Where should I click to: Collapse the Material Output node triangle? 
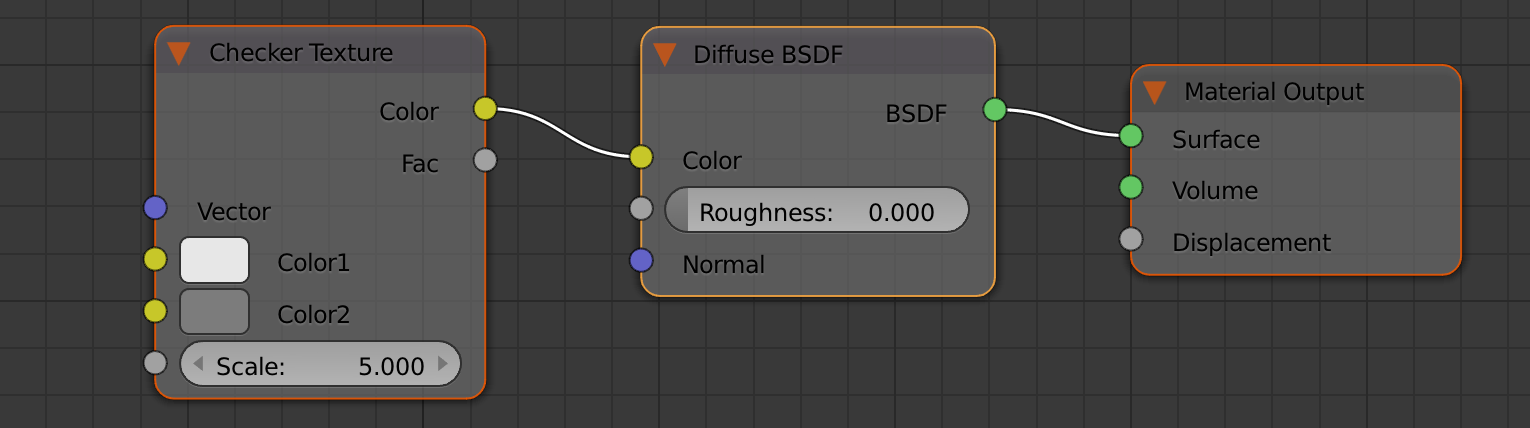1155,93
